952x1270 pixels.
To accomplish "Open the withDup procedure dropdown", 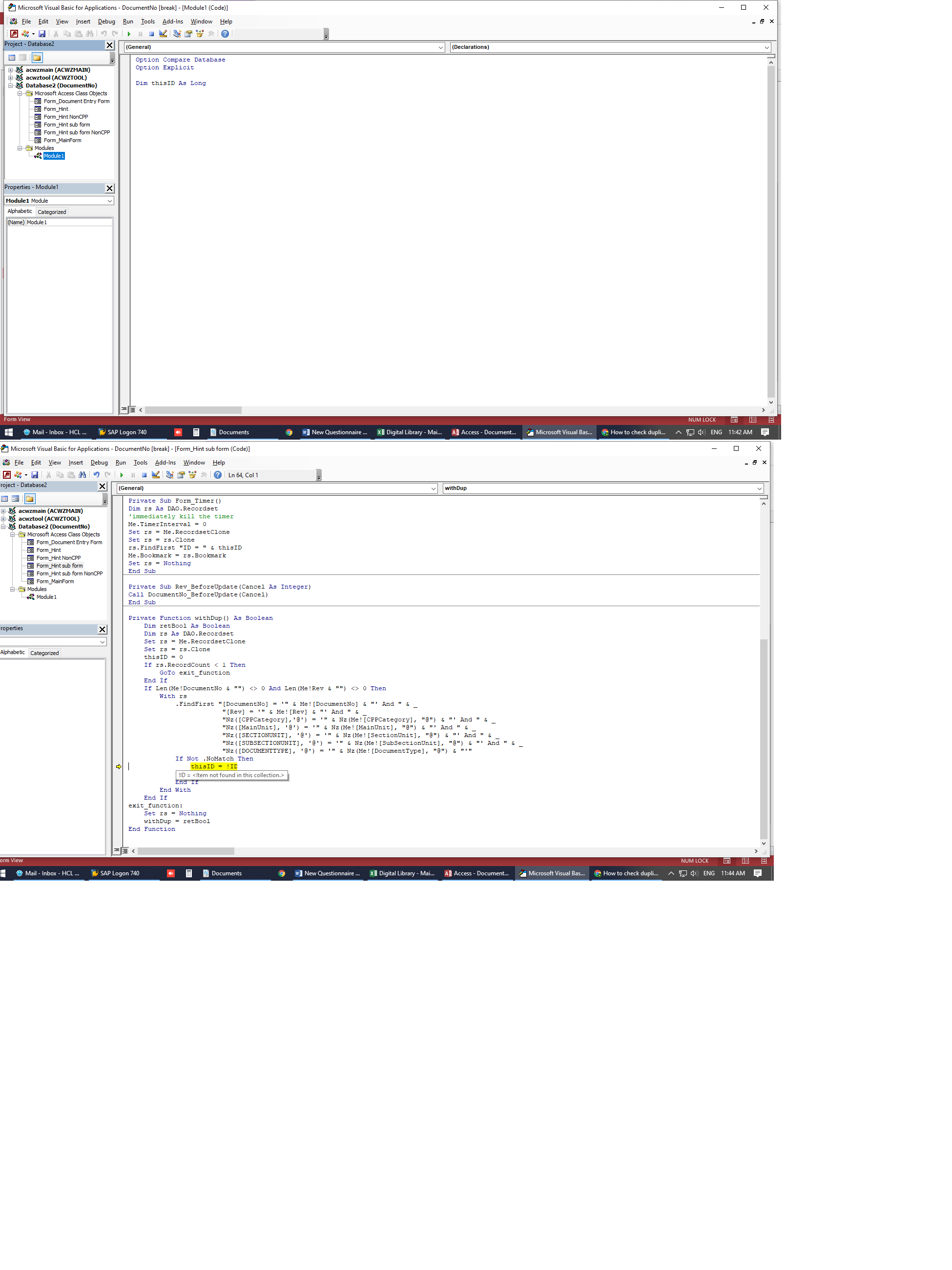I will click(759, 488).
